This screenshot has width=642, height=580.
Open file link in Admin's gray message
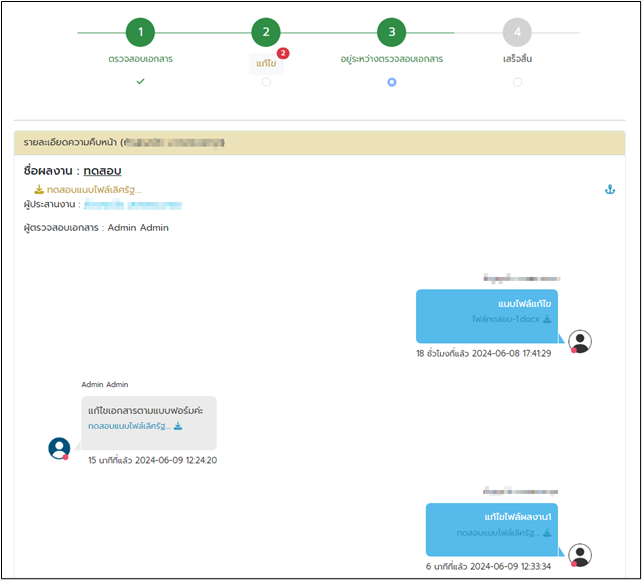[x=129, y=426]
